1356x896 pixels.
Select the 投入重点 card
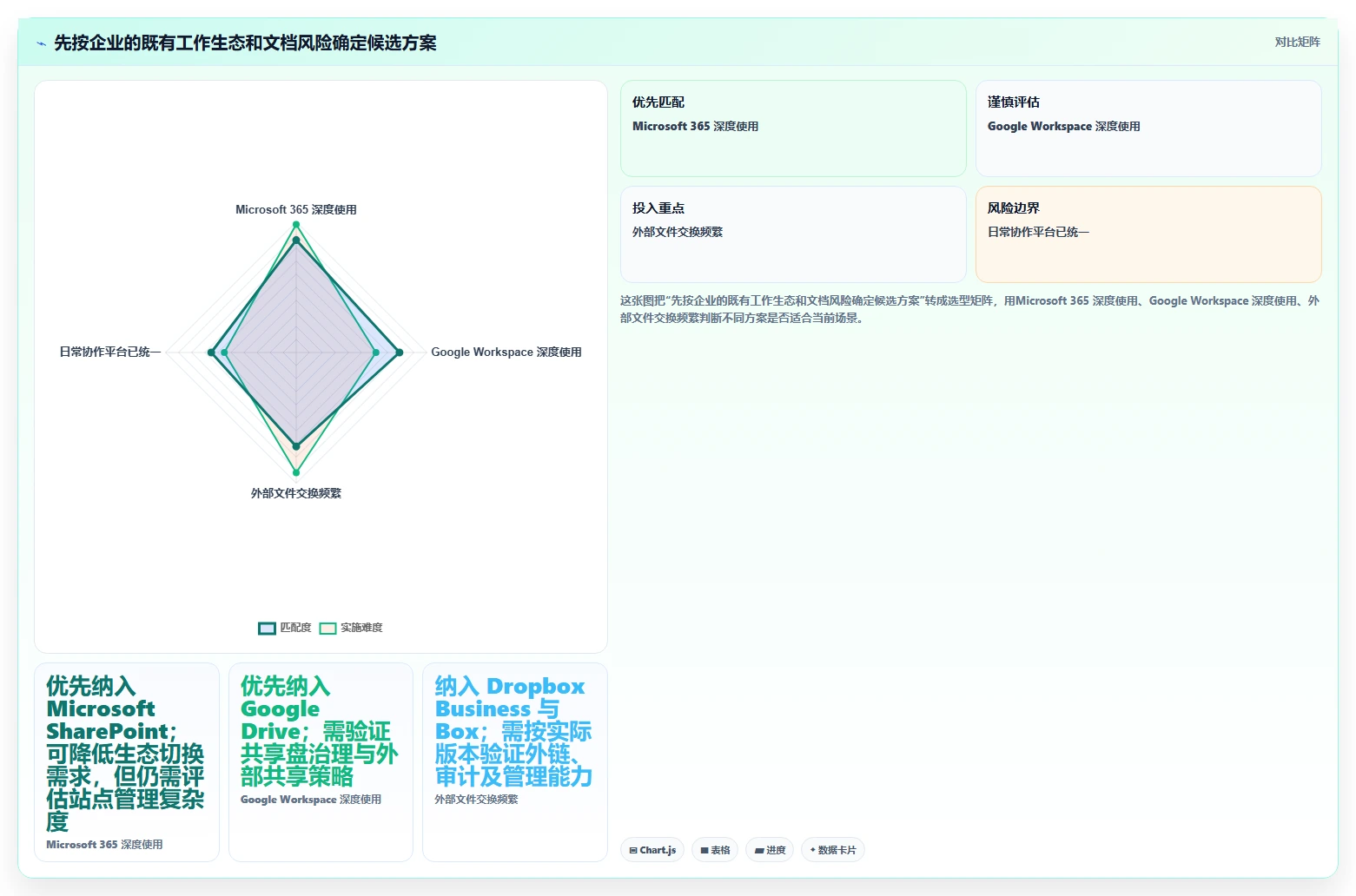coord(793,234)
